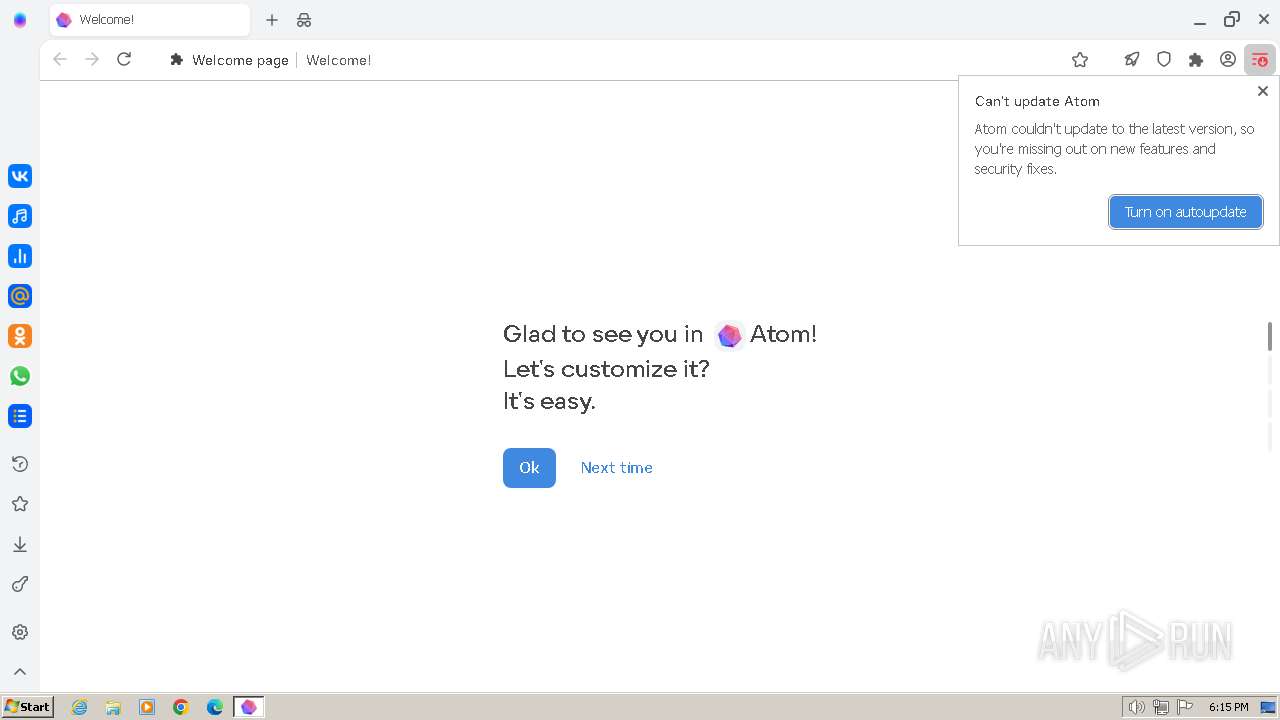The width and height of the screenshot is (1280, 720).
Task: Open the music note sidebar icon
Action: [20, 216]
